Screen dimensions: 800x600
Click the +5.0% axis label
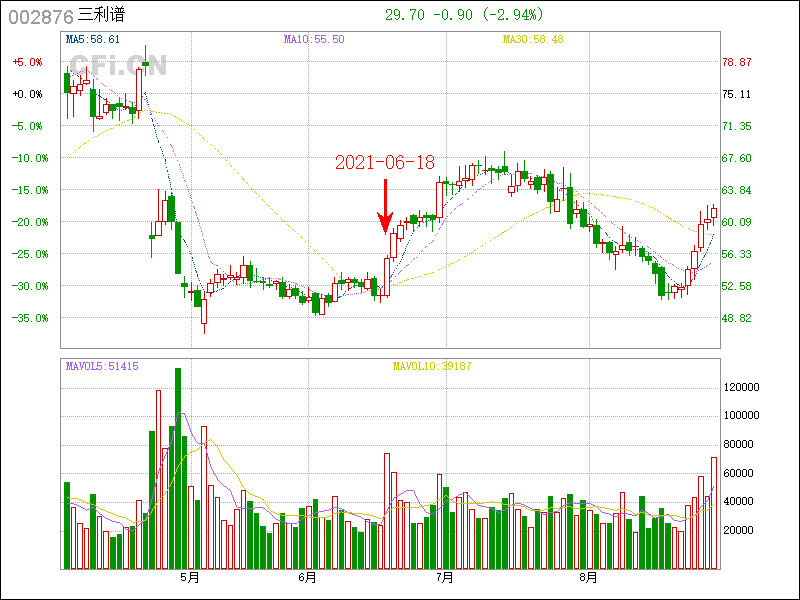click(28, 62)
